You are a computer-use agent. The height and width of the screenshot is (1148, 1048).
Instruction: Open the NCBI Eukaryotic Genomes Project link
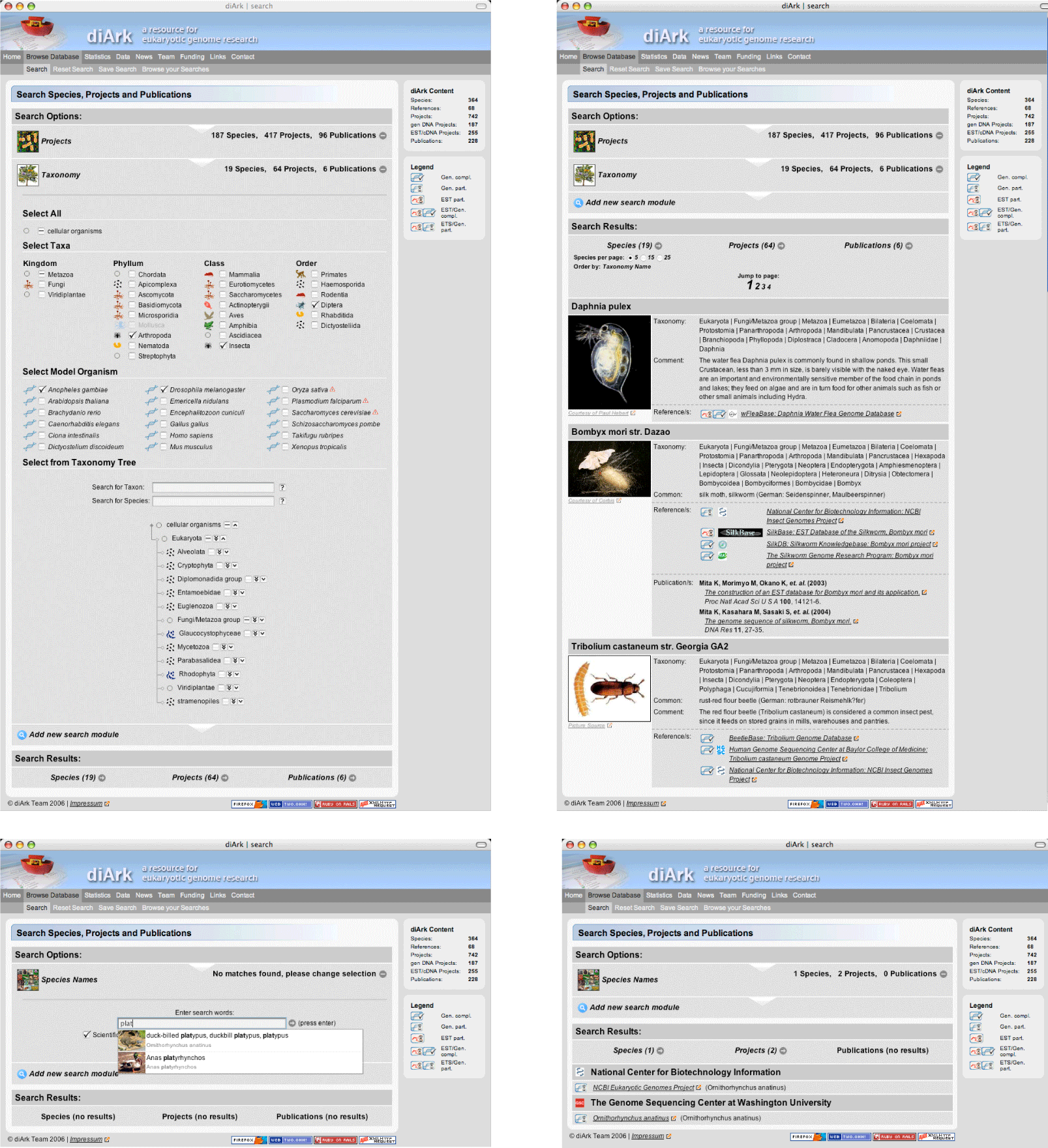coord(643,1087)
